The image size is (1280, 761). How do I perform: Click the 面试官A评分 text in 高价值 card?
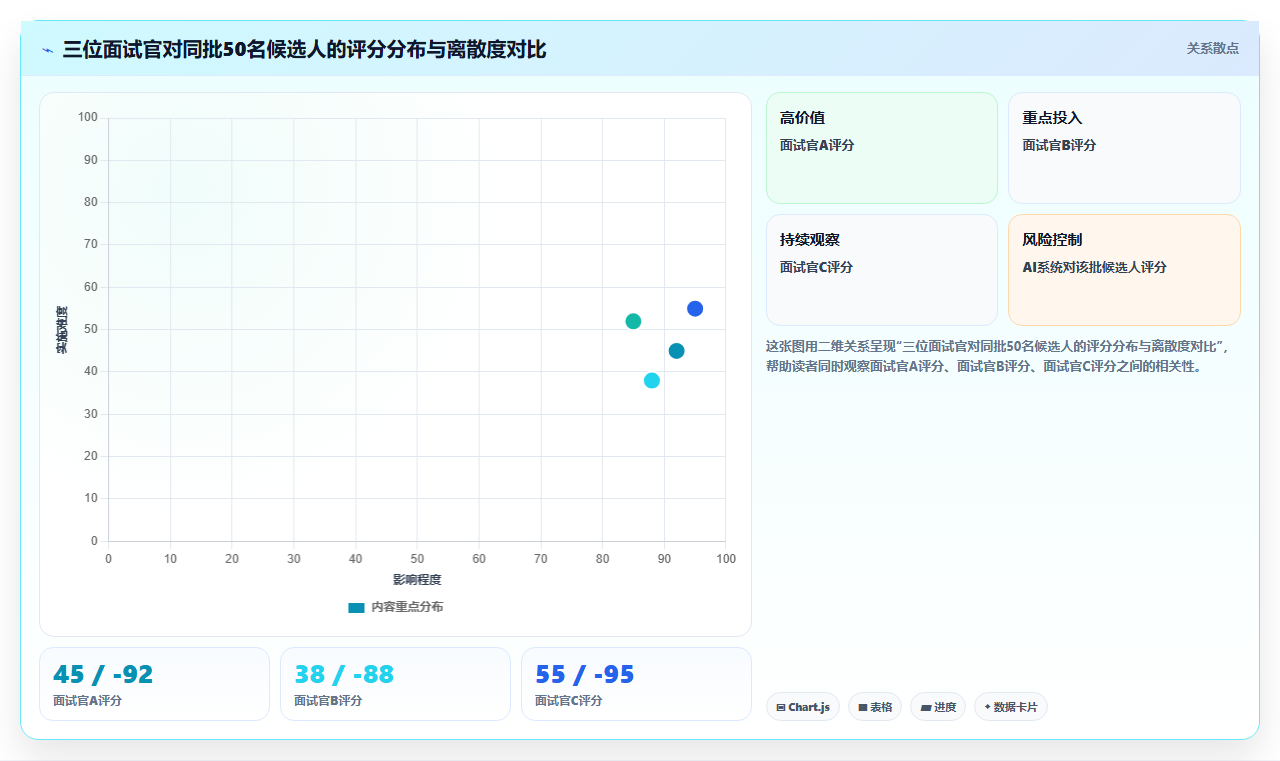(817, 145)
